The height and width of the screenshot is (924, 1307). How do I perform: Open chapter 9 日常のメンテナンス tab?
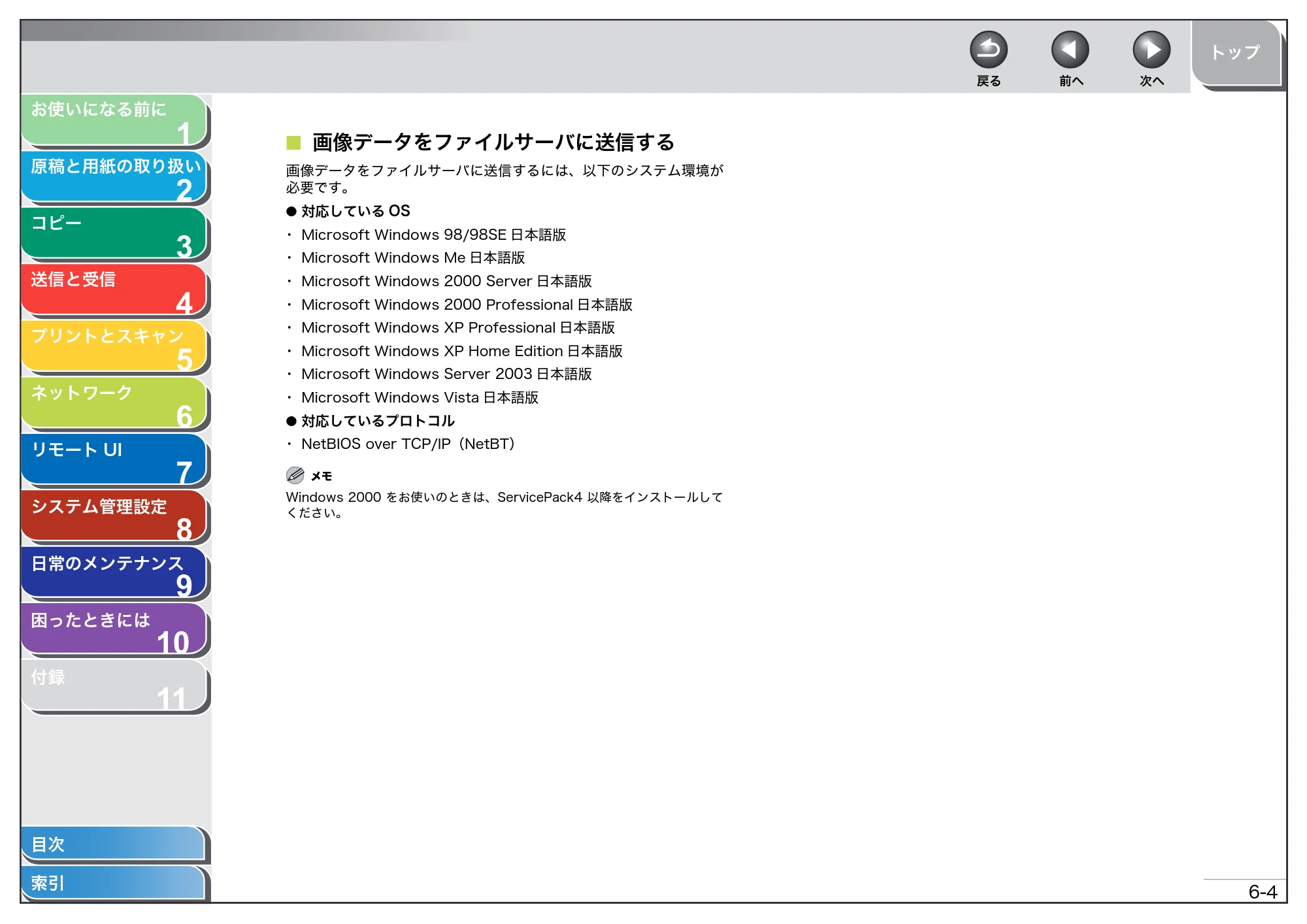pos(114,573)
